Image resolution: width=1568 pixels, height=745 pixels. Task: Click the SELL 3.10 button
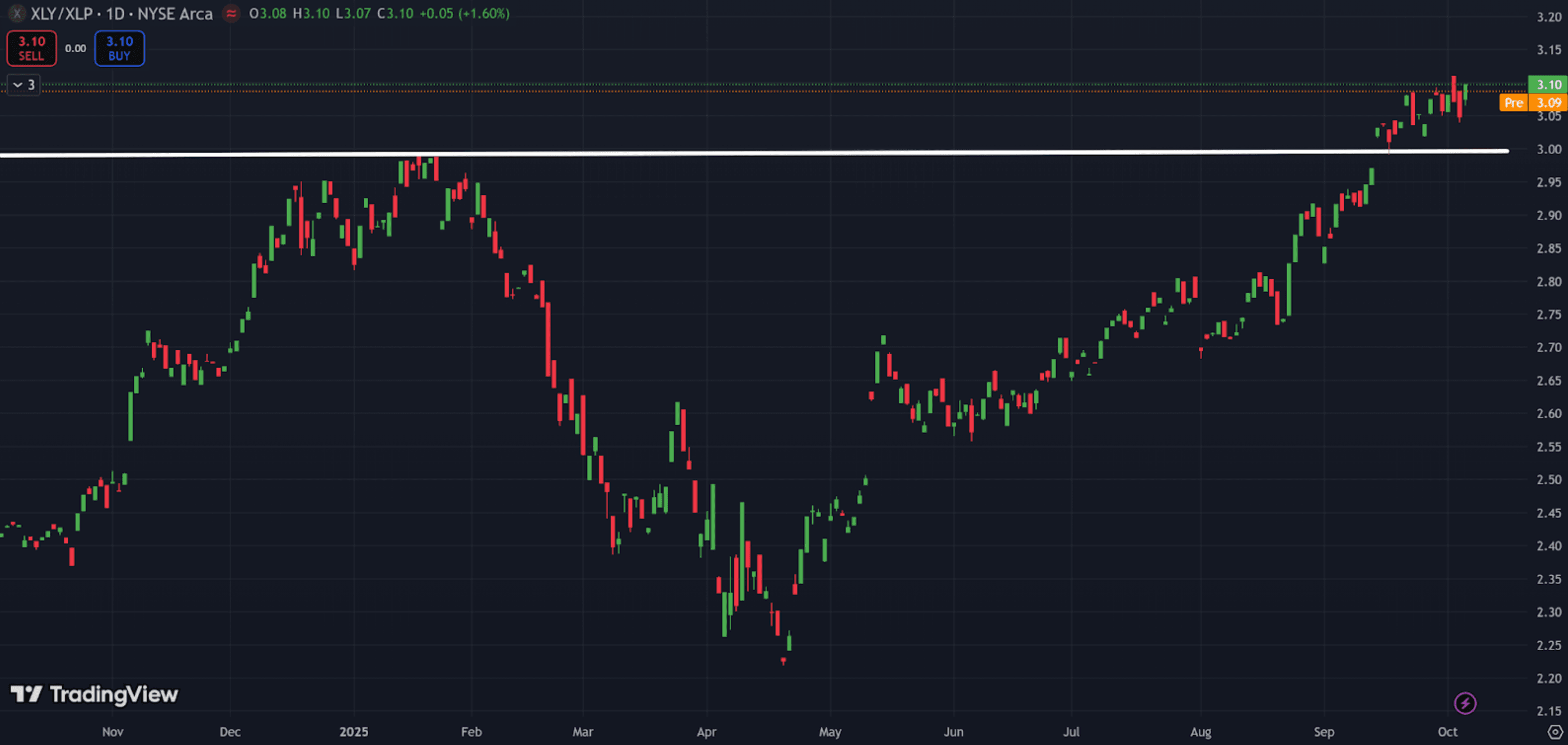[x=32, y=48]
